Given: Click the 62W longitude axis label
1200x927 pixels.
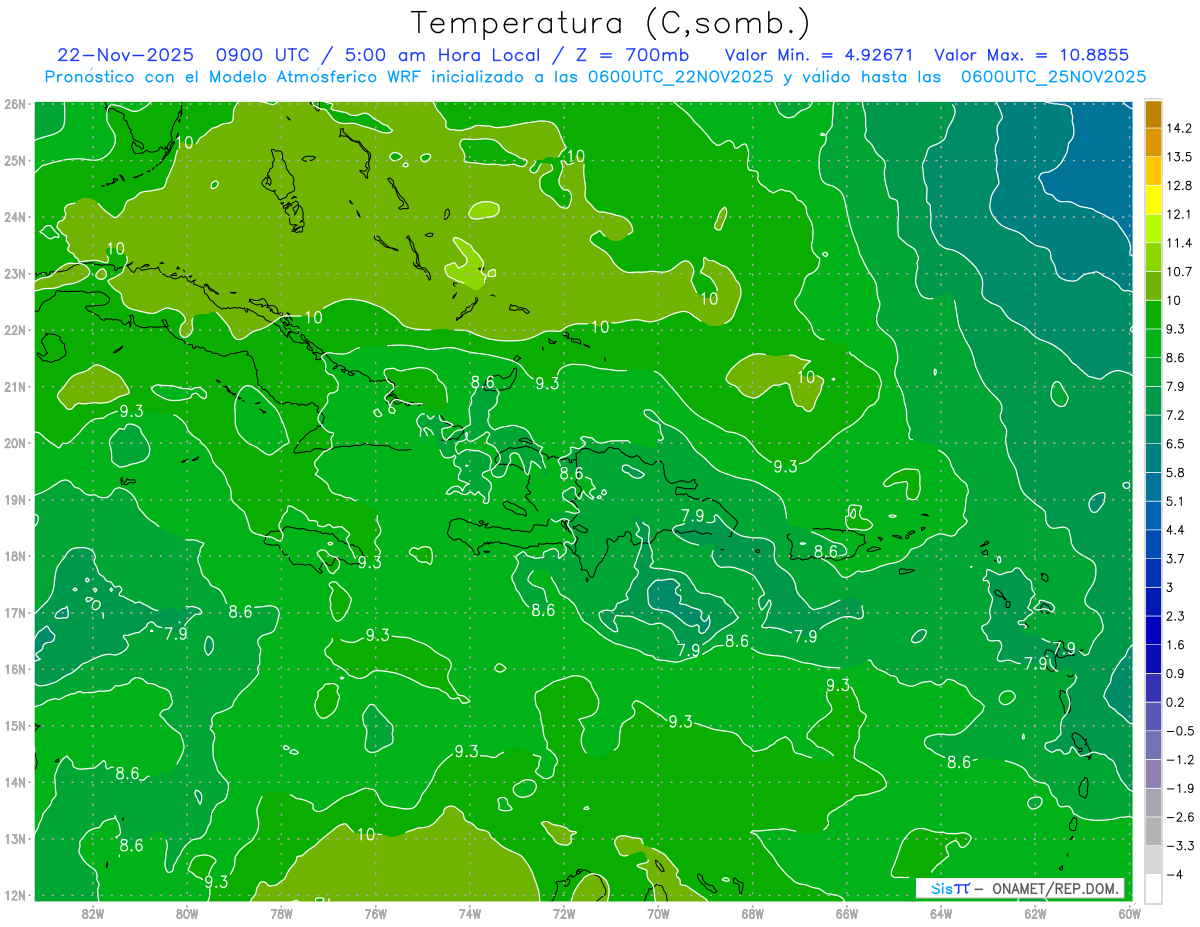Looking at the screenshot, I should pos(1035,913).
